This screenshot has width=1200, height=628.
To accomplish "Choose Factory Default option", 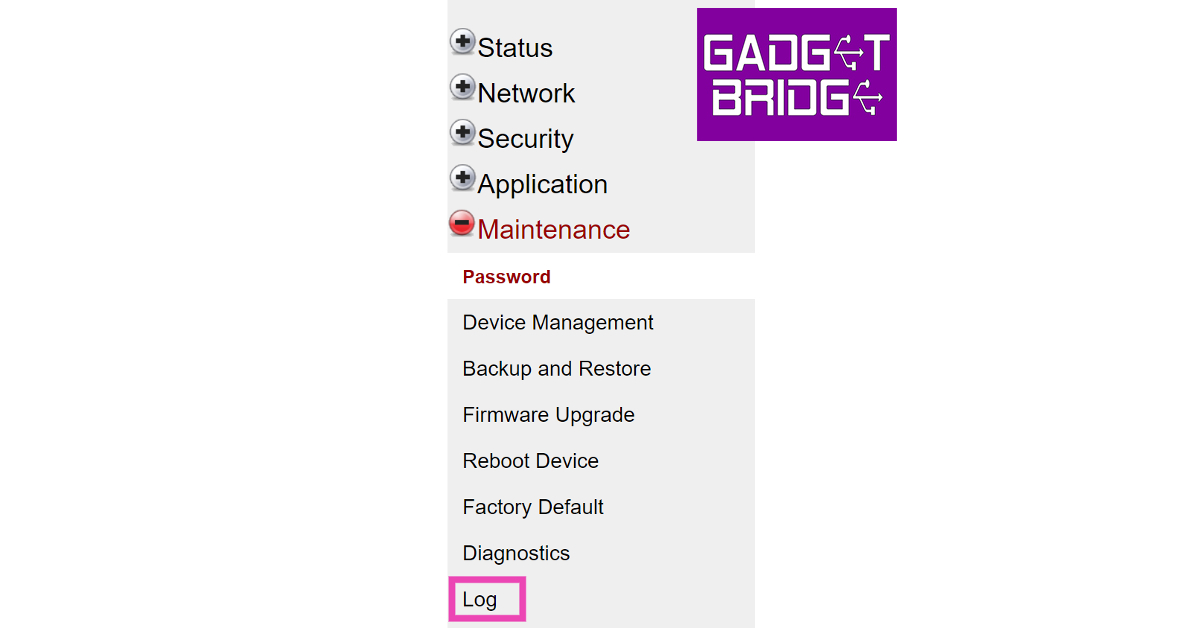I will (533, 507).
